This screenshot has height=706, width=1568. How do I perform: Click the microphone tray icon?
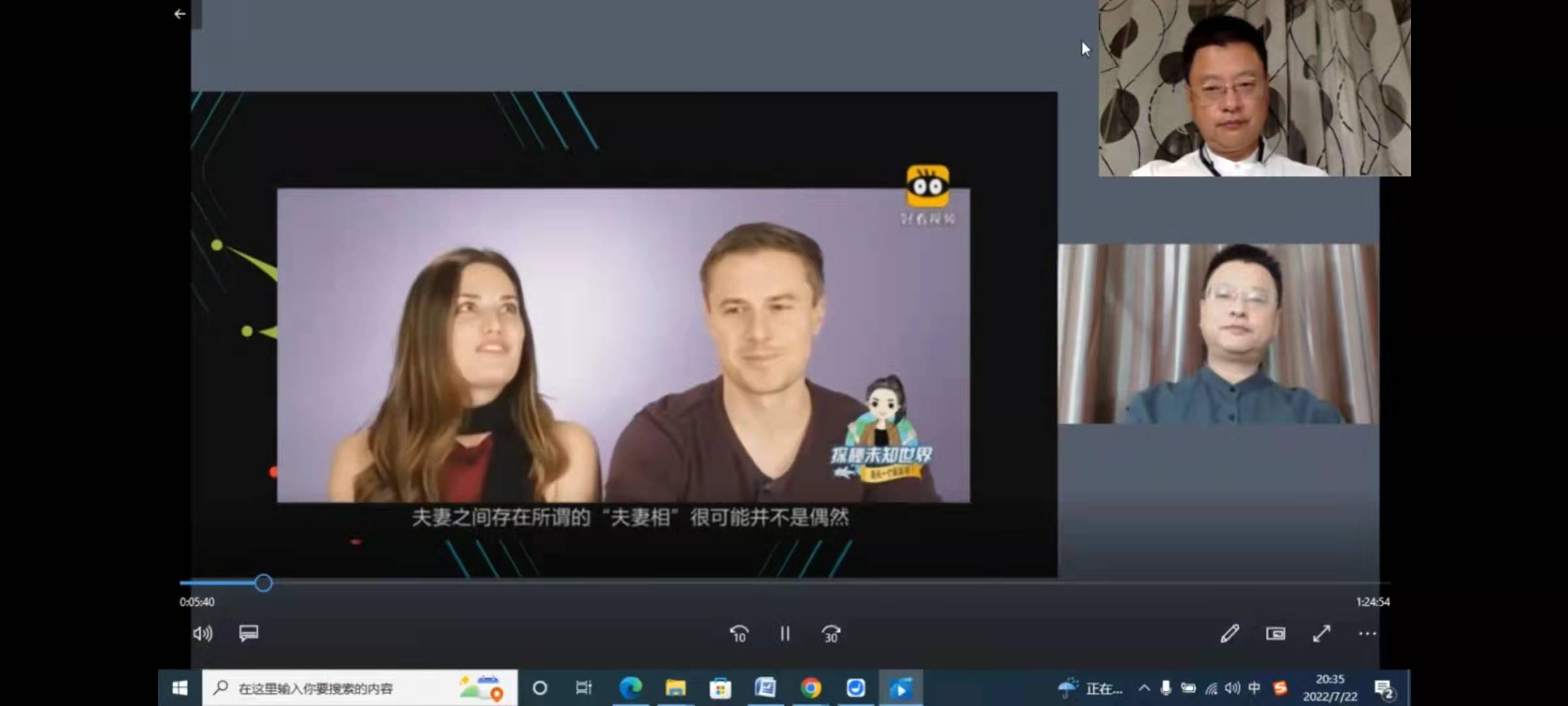coord(1166,688)
